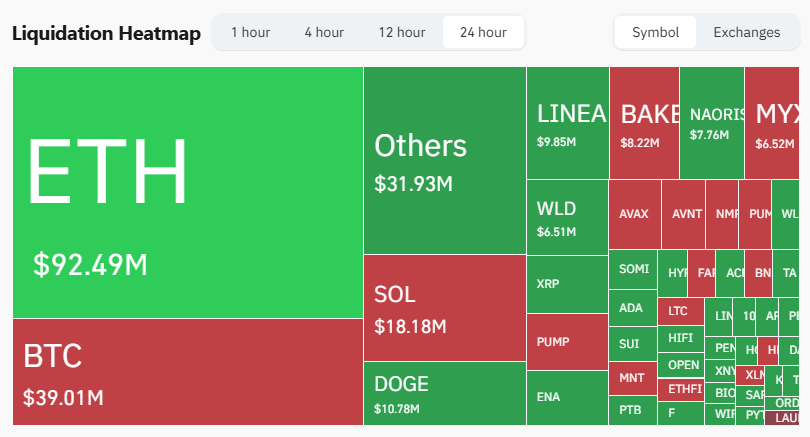Open the BAKE $8.22M tile
Screen dimensions: 810x437
point(644,123)
